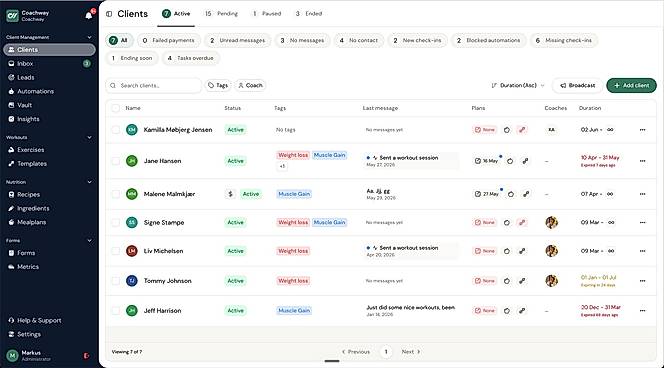Filter by Failed payments
The width and height of the screenshot is (664, 368).
[x=169, y=40]
